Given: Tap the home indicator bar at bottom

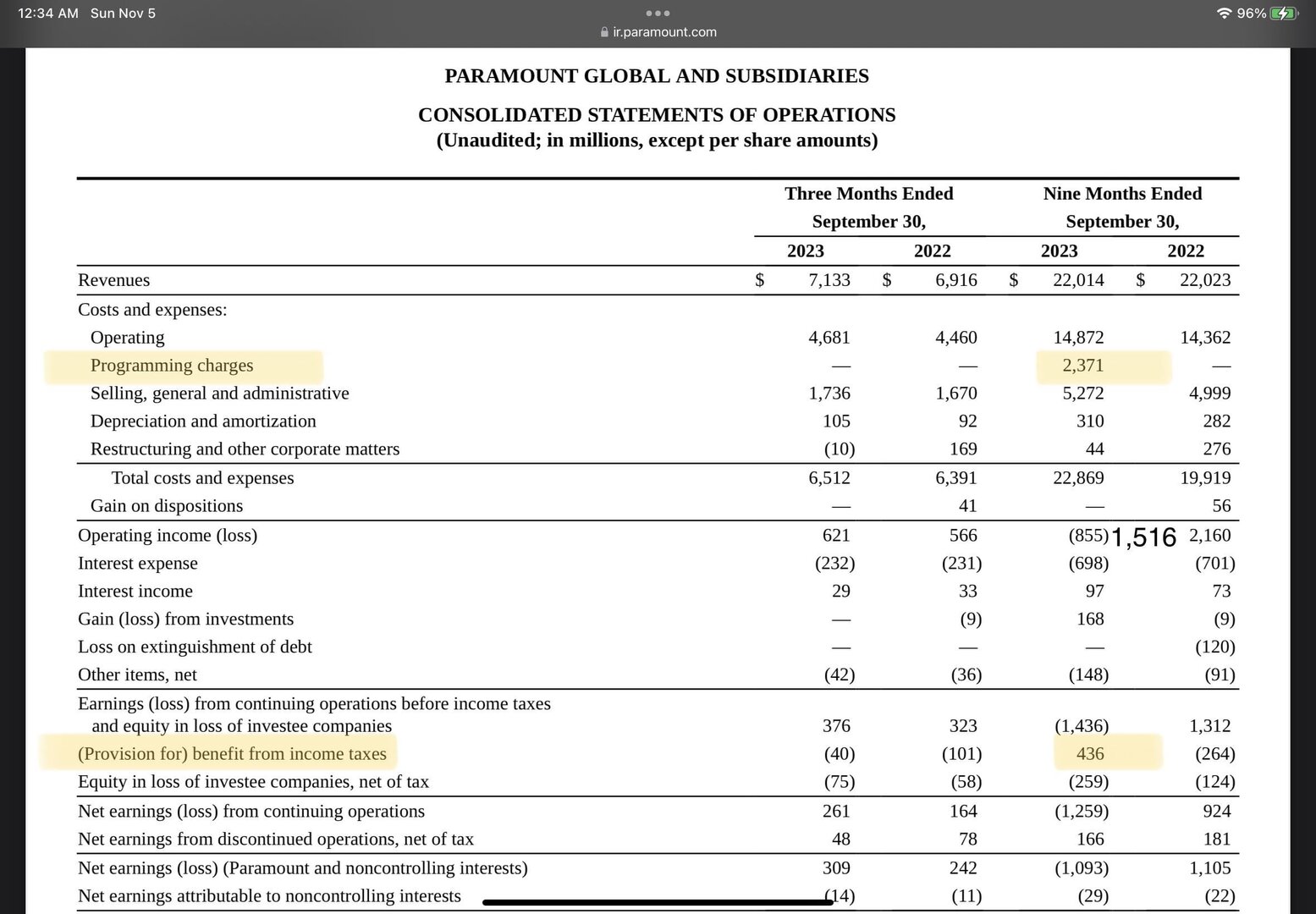Looking at the screenshot, I should pyautogui.click(x=658, y=902).
